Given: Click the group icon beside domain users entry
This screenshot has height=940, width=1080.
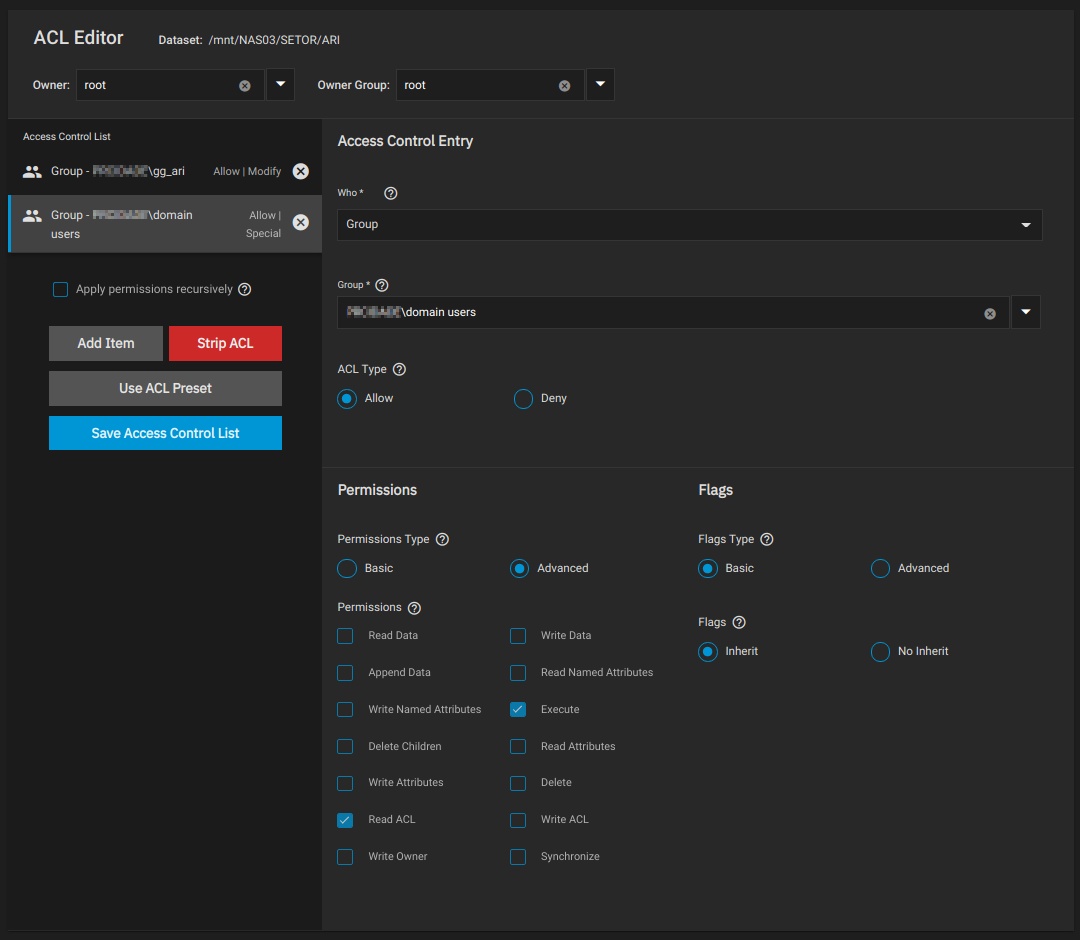Looking at the screenshot, I should [x=32, y=216].
